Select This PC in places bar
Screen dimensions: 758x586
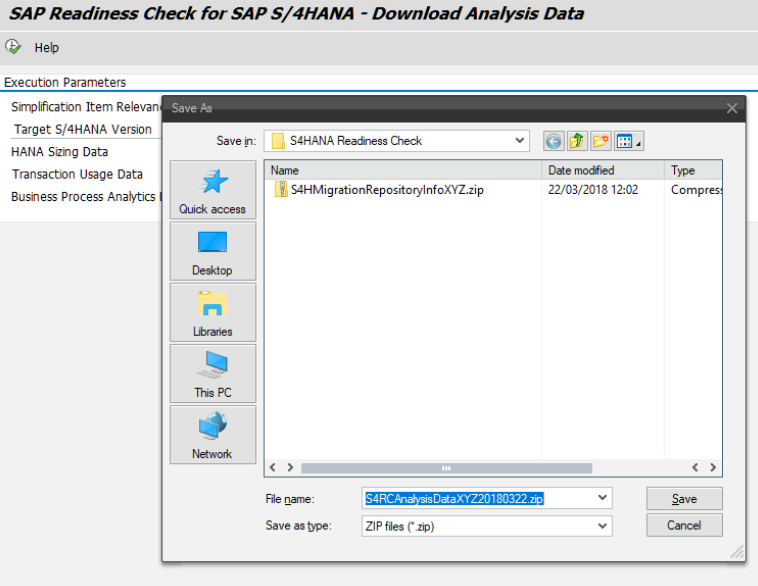coord(213,374)
